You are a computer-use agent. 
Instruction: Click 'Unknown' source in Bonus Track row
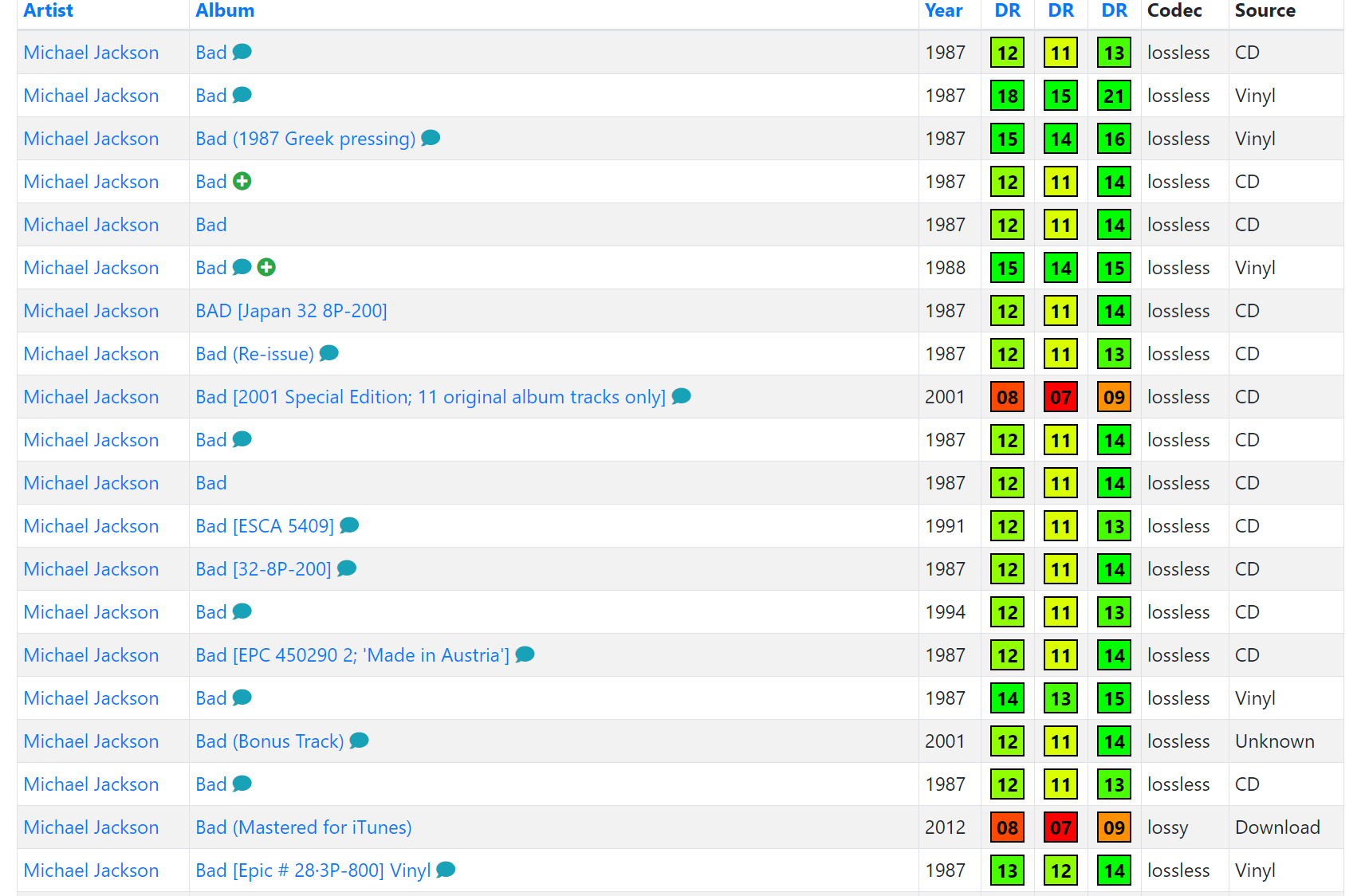click(x=1275, y=741)
